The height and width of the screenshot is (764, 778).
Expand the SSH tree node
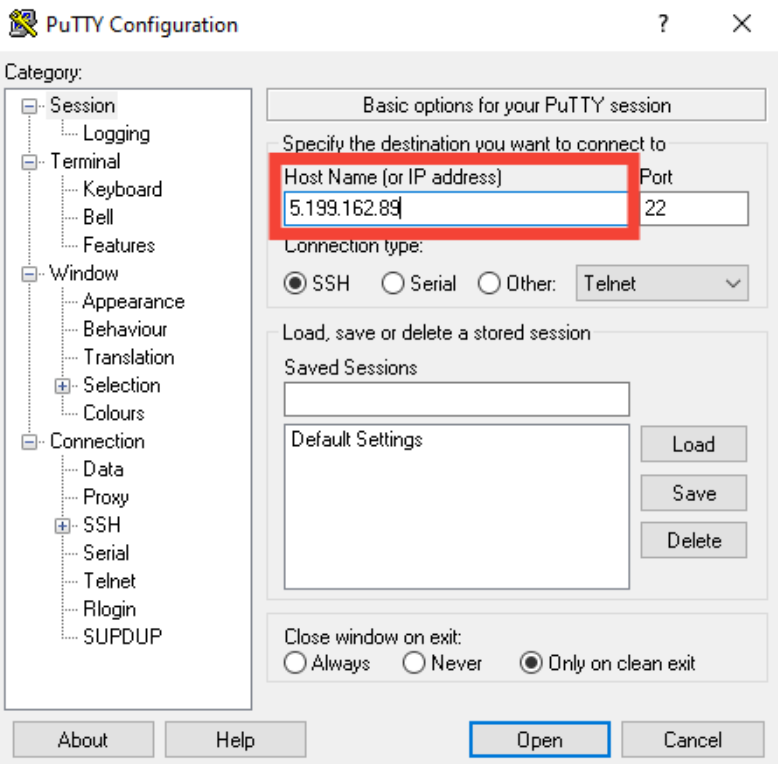pos(64,526)
